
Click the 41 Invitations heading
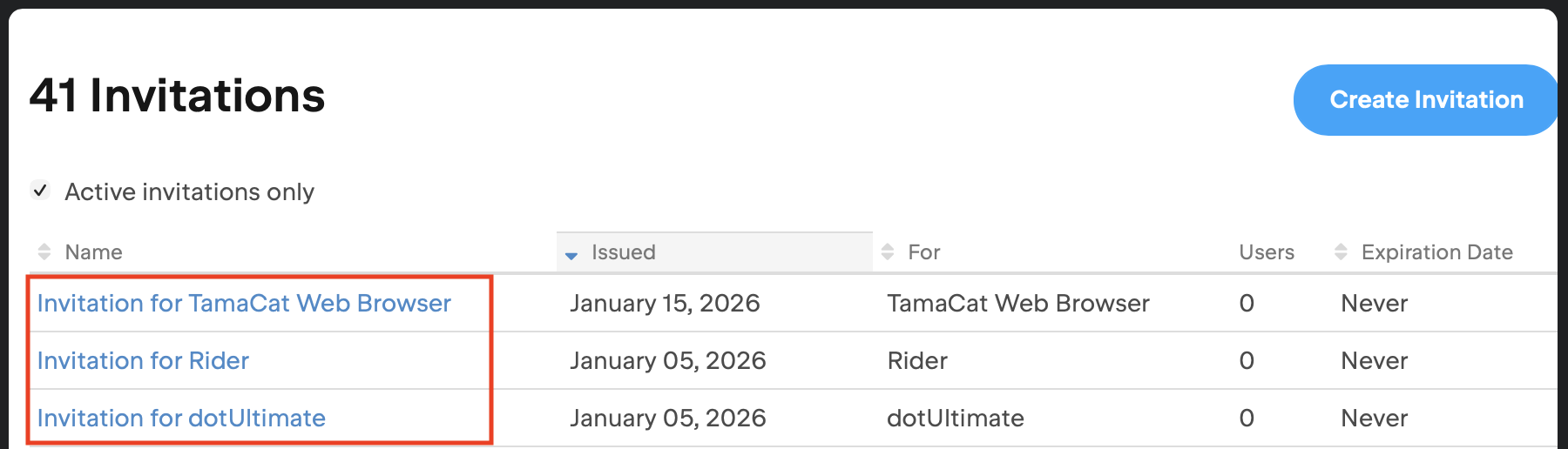177,96
